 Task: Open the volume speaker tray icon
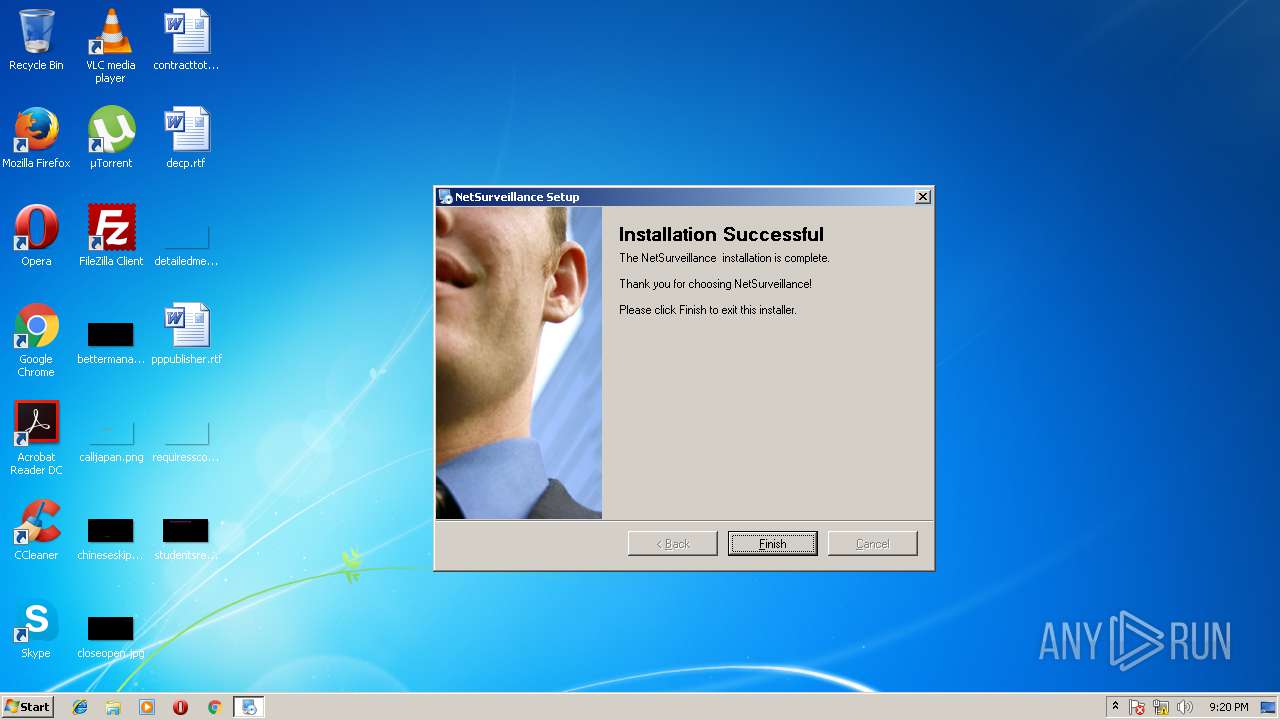[x=1185, y=707]
